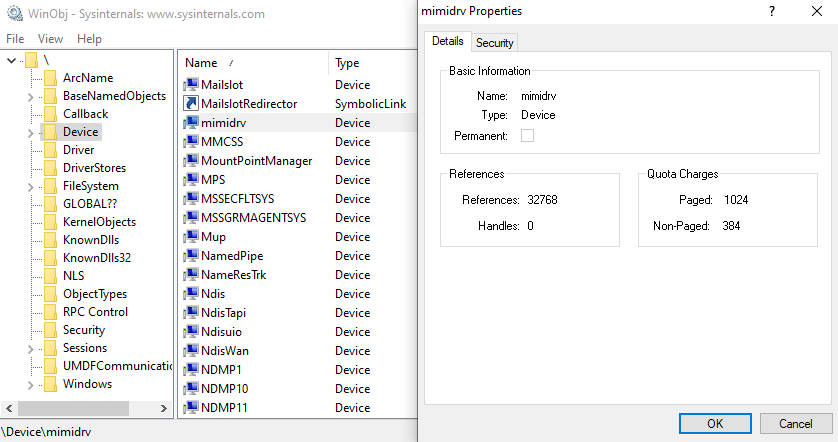
Task: Click the WinObj application title icon
Action: (15, 13)
